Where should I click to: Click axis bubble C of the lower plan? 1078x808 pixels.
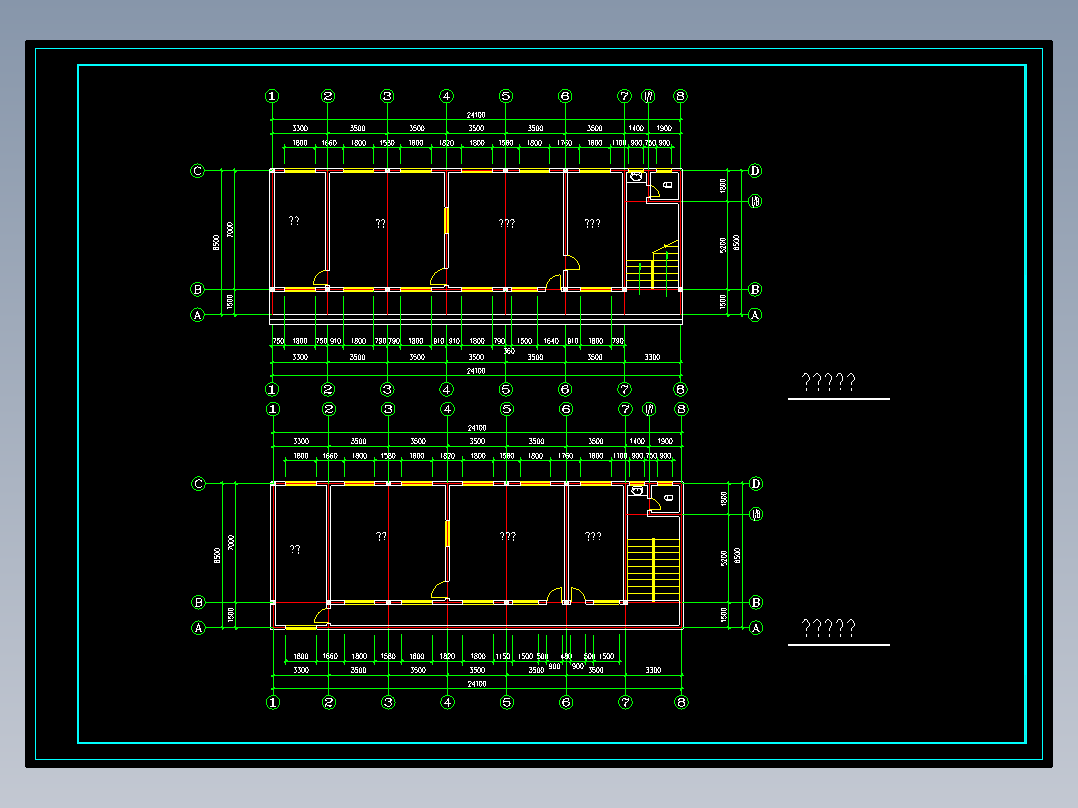click(198, 483)
